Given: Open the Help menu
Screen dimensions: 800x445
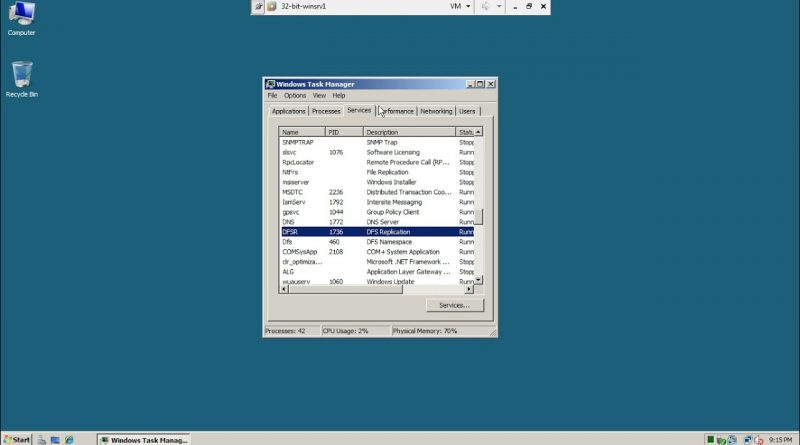Looking at the screenshot, I should 339,95.
